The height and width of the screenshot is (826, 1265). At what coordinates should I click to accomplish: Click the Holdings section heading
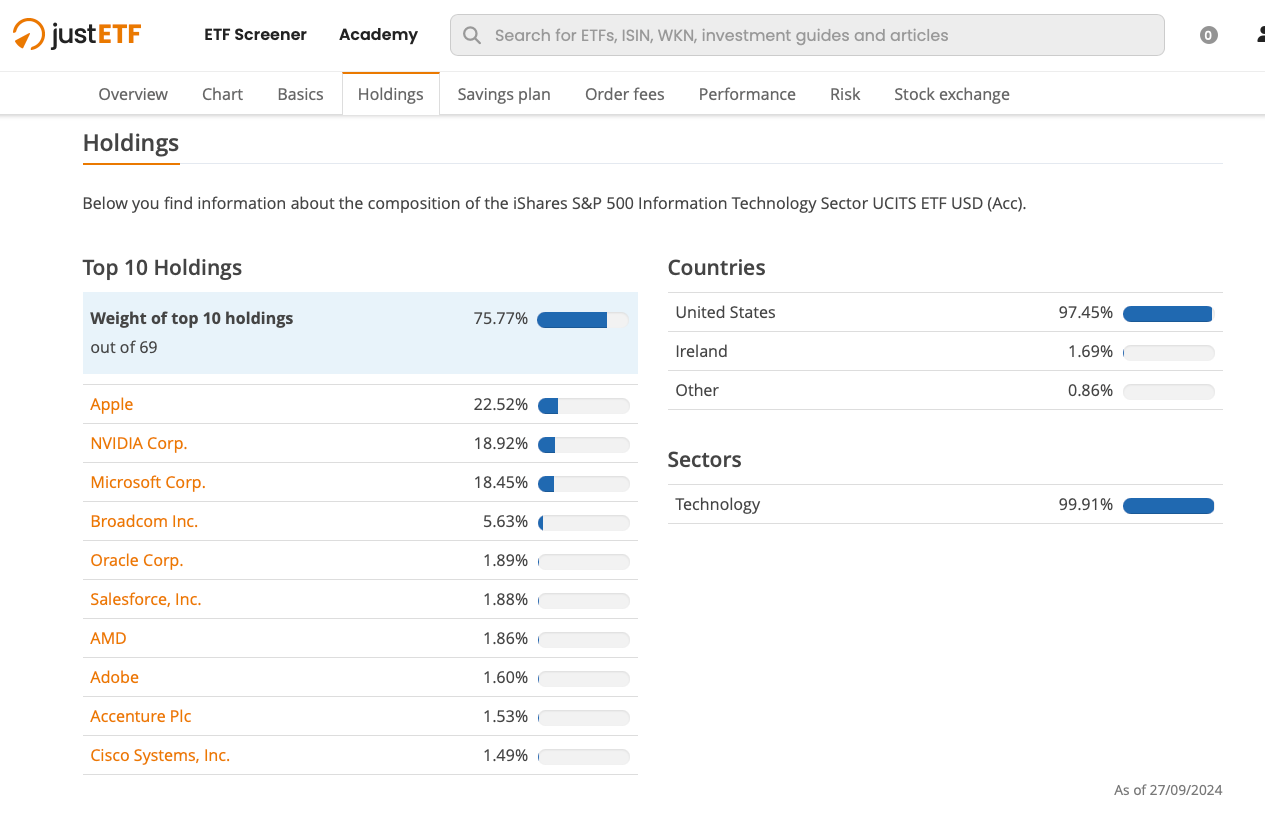(131, 142)
